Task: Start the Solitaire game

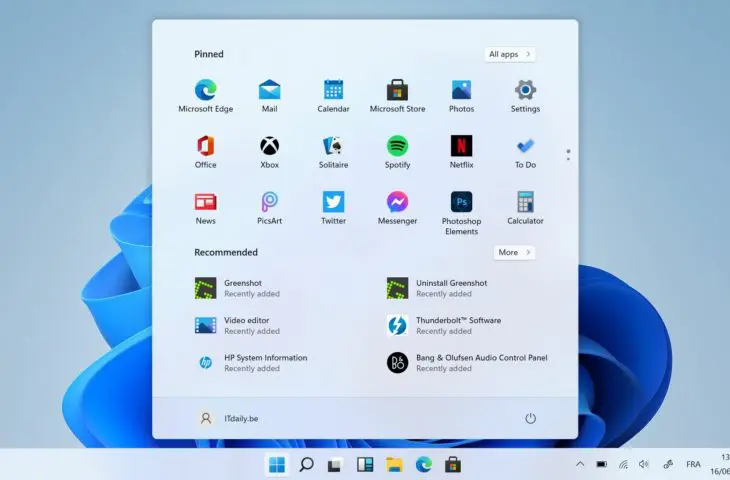Action: click(x=333, y=152)
